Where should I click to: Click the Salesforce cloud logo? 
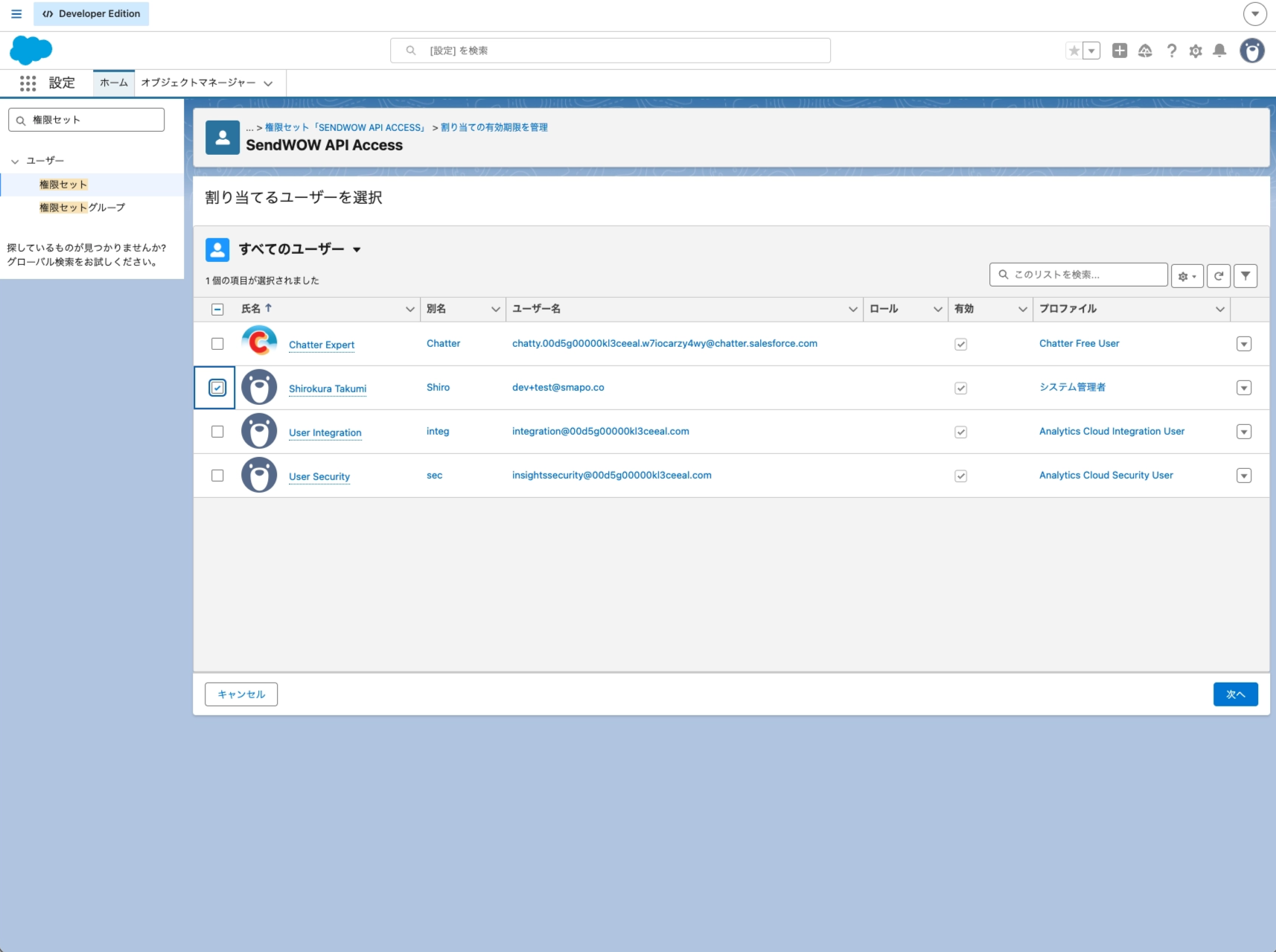click(31, 51)
